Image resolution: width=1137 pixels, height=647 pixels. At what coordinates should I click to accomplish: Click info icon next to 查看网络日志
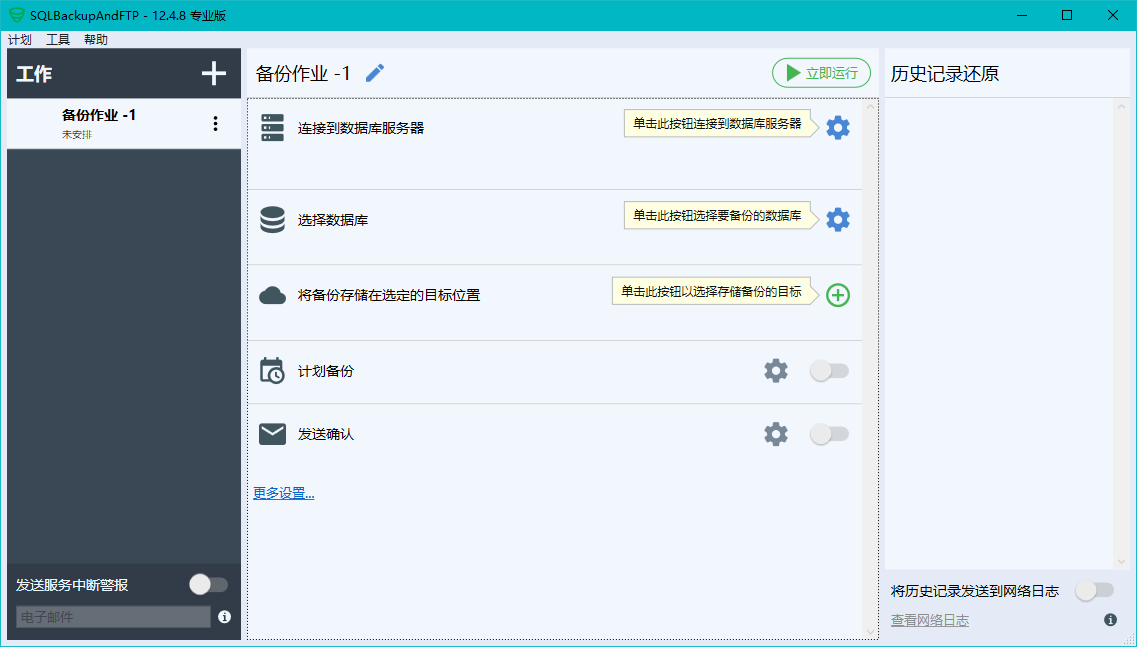[x=1110, y=619]
